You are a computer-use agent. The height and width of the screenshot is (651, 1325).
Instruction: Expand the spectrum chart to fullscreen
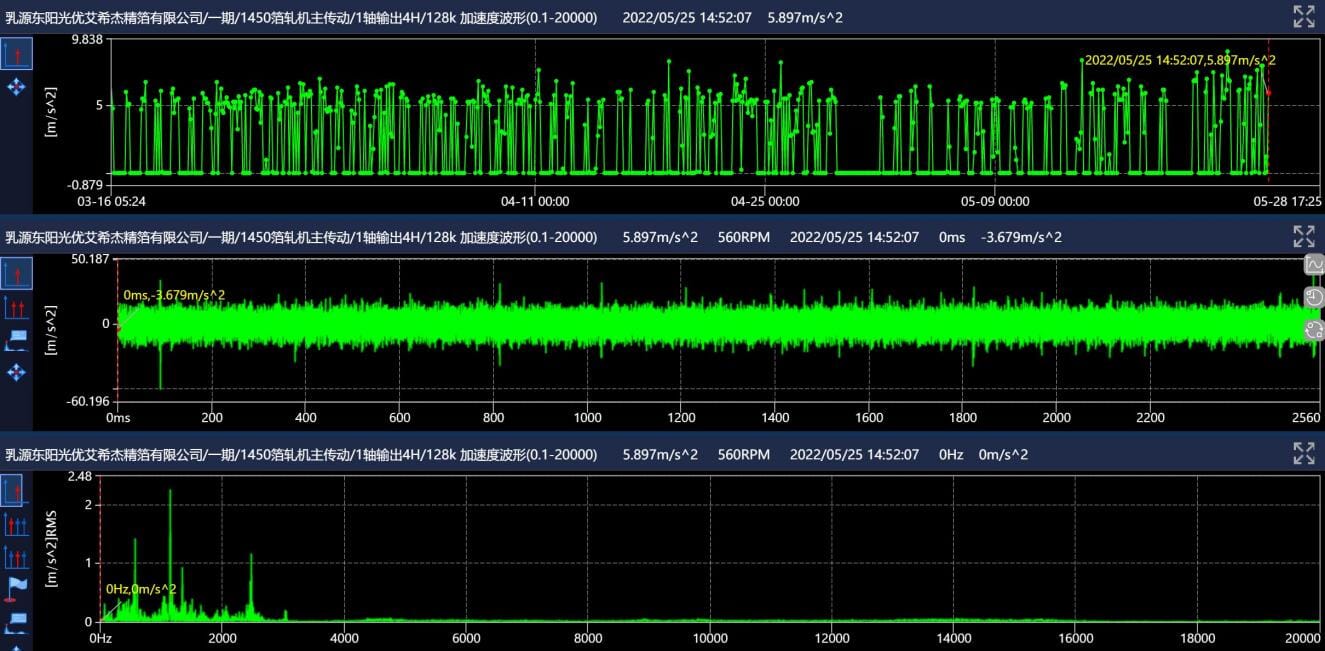(1304, 453)
